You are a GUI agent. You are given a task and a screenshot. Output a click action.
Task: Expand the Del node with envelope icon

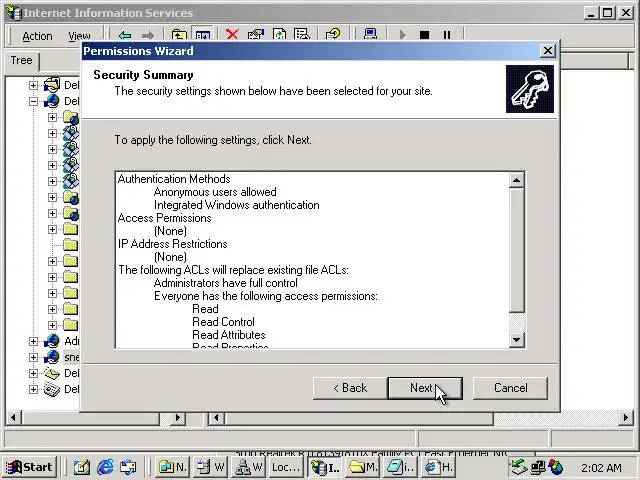pos(33,373)
